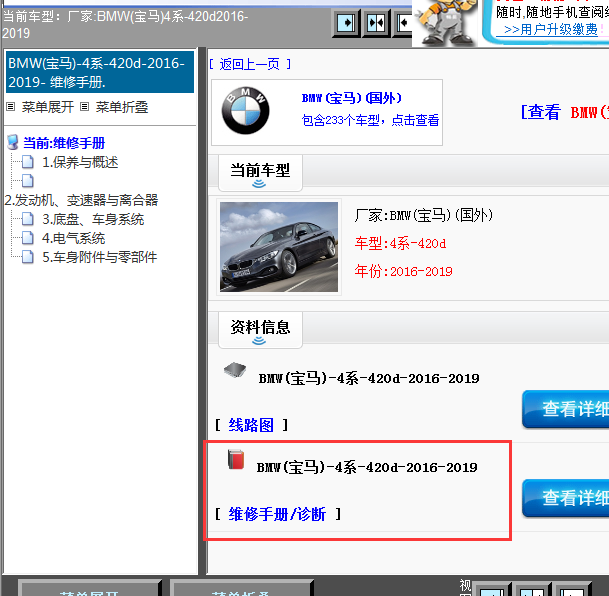Click page icon beside 5.车身附件与零部件
This screenshot has height=596, width=609.
tap(28, 257)
